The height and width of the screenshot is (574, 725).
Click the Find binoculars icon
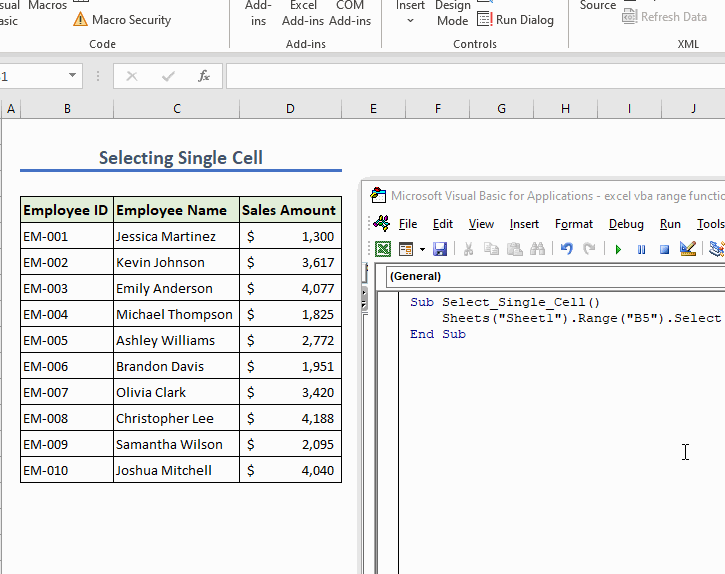(x=537, y=249)
